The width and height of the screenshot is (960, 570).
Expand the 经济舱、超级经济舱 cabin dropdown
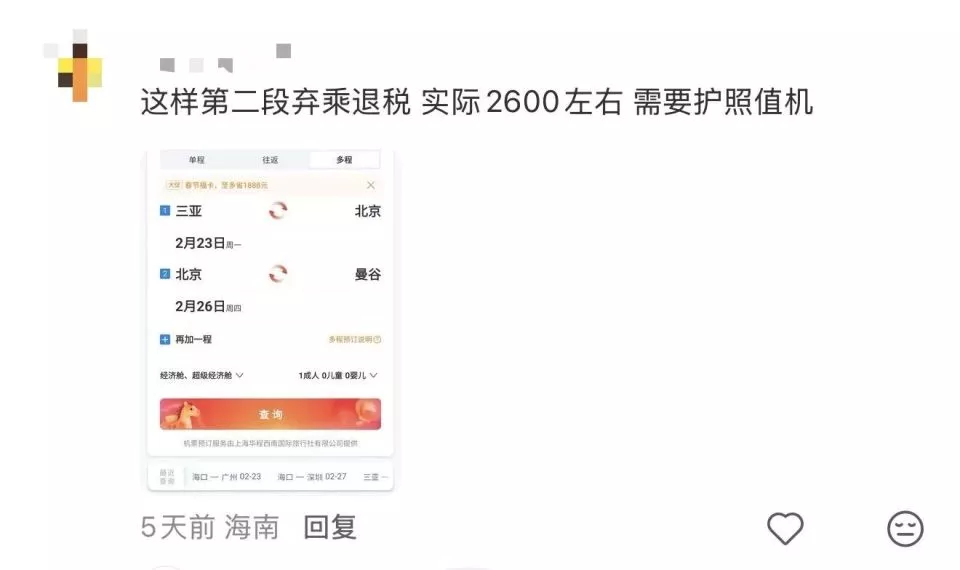pos(201,375)
